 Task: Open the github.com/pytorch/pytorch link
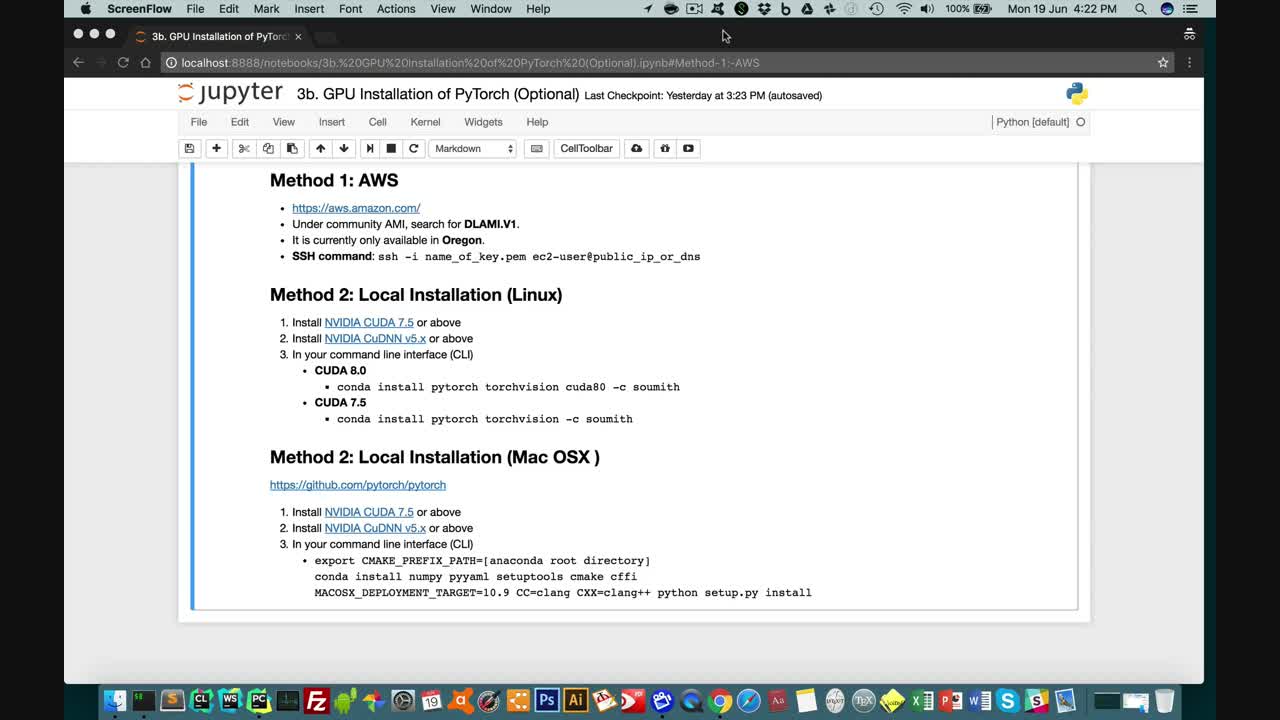point(358,485)
